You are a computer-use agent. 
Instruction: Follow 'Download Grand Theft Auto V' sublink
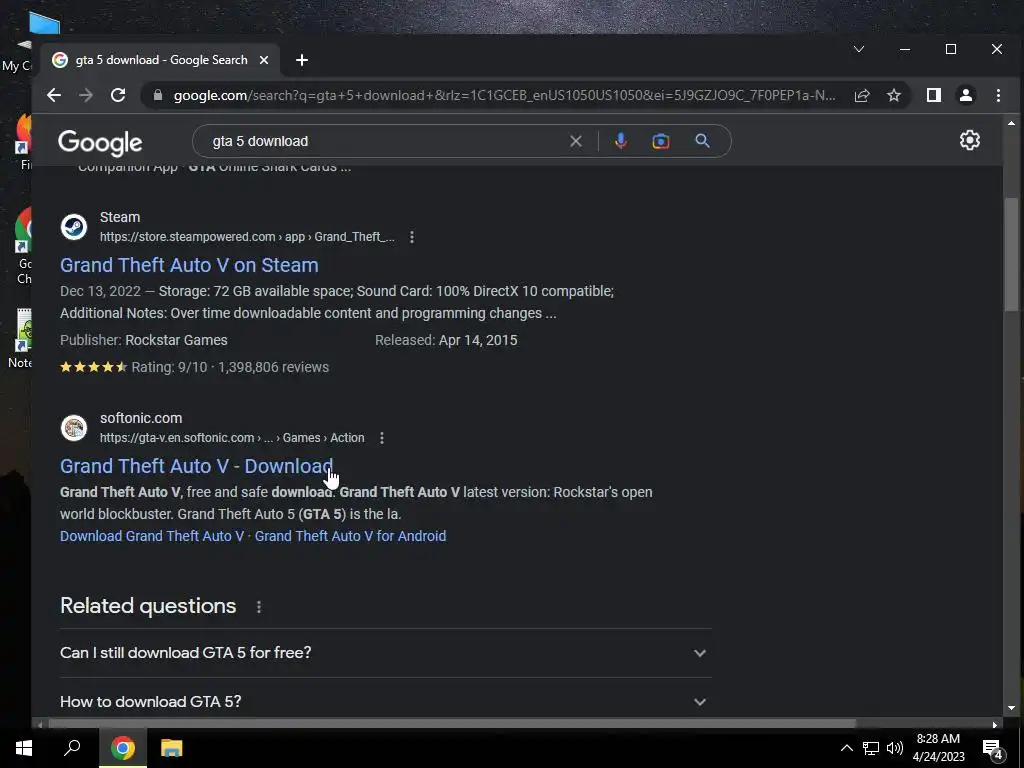[x=152, y=536]
